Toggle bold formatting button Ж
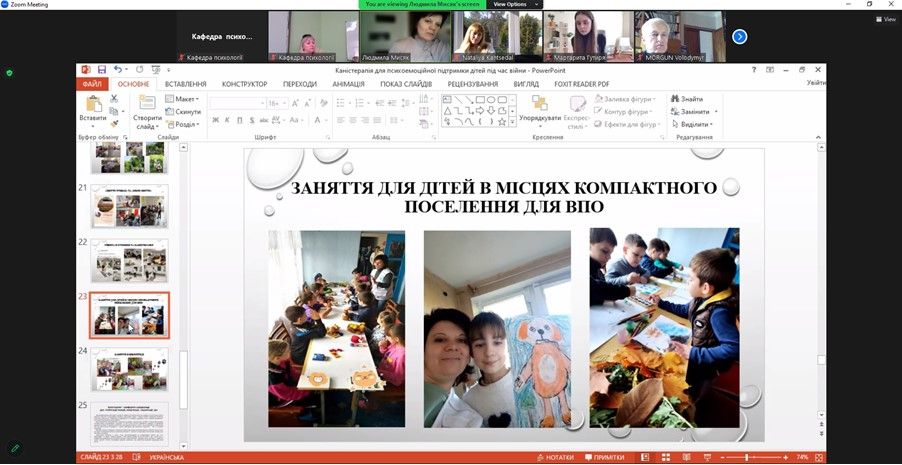902x465 pixels. point(213,120)
